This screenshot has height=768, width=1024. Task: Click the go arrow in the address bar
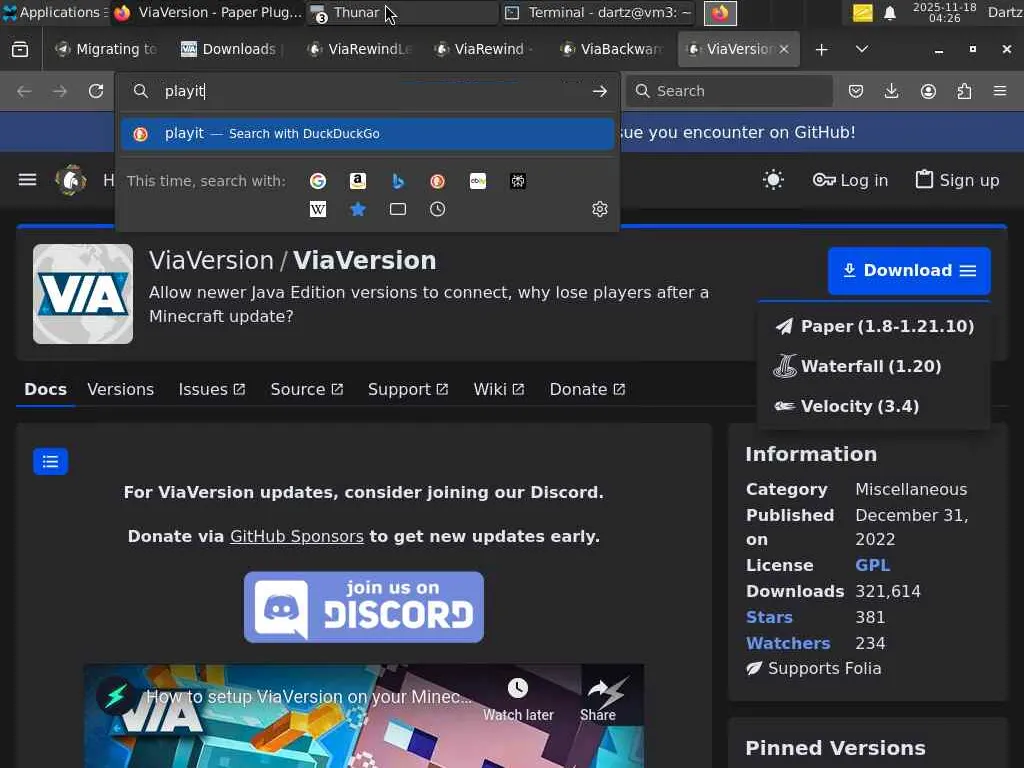point(600,91)
